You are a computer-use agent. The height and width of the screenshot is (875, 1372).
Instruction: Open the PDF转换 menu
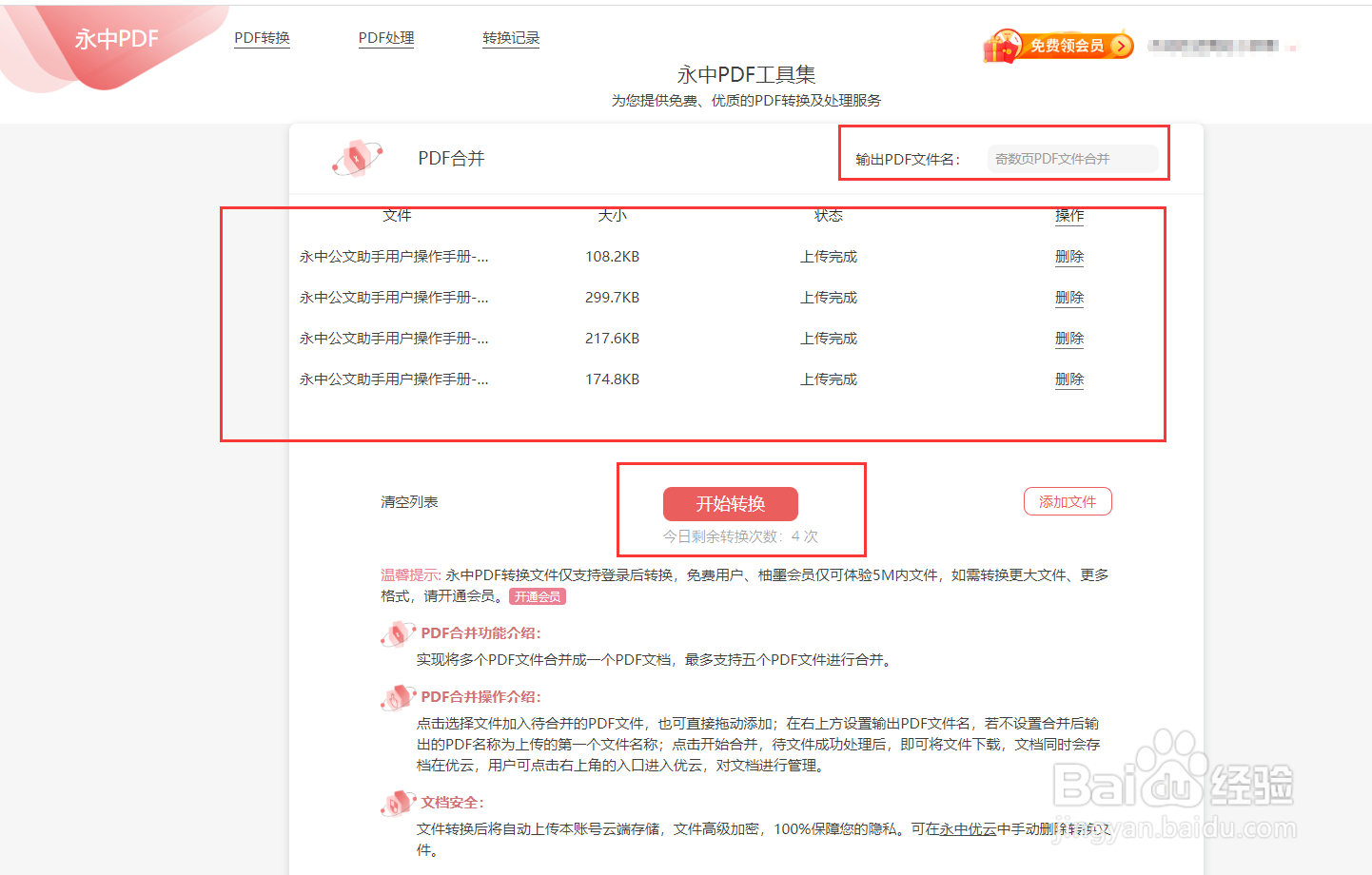pos(262,38)
